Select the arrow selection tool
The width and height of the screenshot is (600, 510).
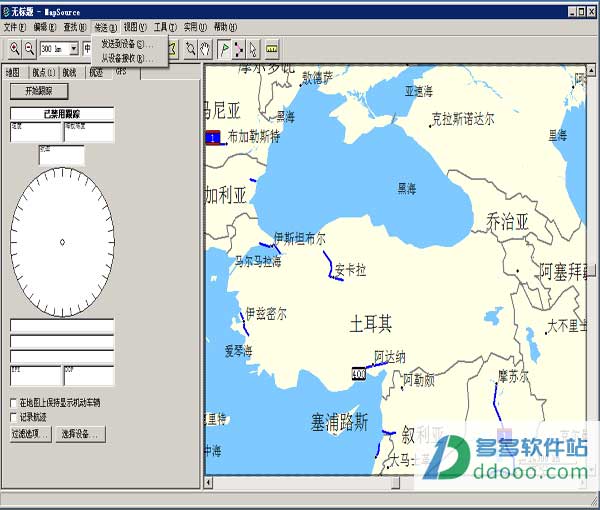coord(253,49)
